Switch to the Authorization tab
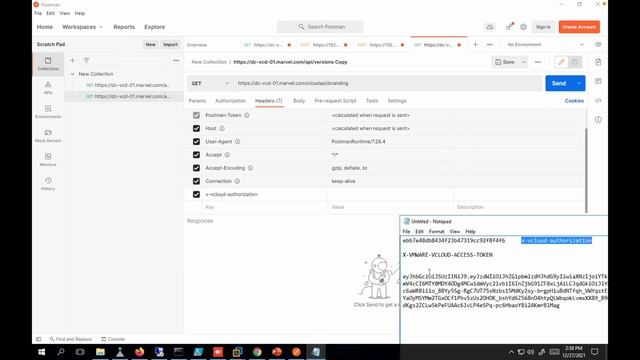Viewport: 640px width, 360px height. (230, 101)
